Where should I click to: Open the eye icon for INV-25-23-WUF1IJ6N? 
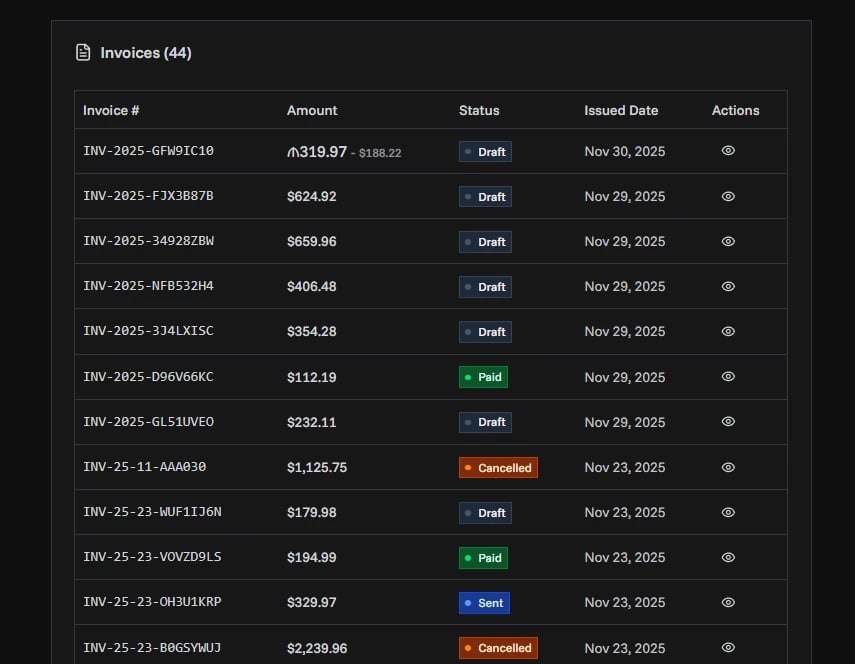[x=727, y=512]
